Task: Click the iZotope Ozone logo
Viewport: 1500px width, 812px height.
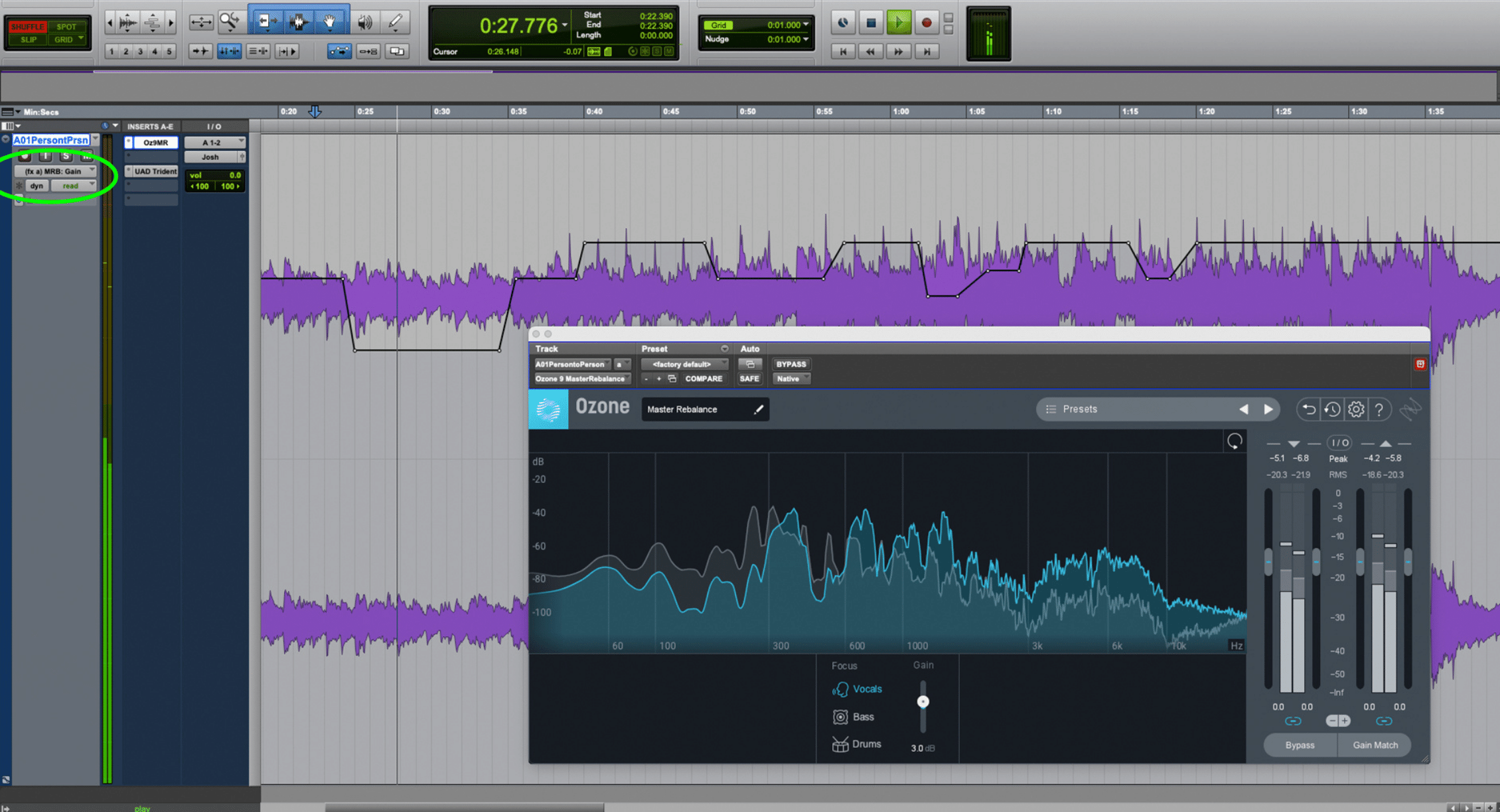Action: tap(548, 409)
